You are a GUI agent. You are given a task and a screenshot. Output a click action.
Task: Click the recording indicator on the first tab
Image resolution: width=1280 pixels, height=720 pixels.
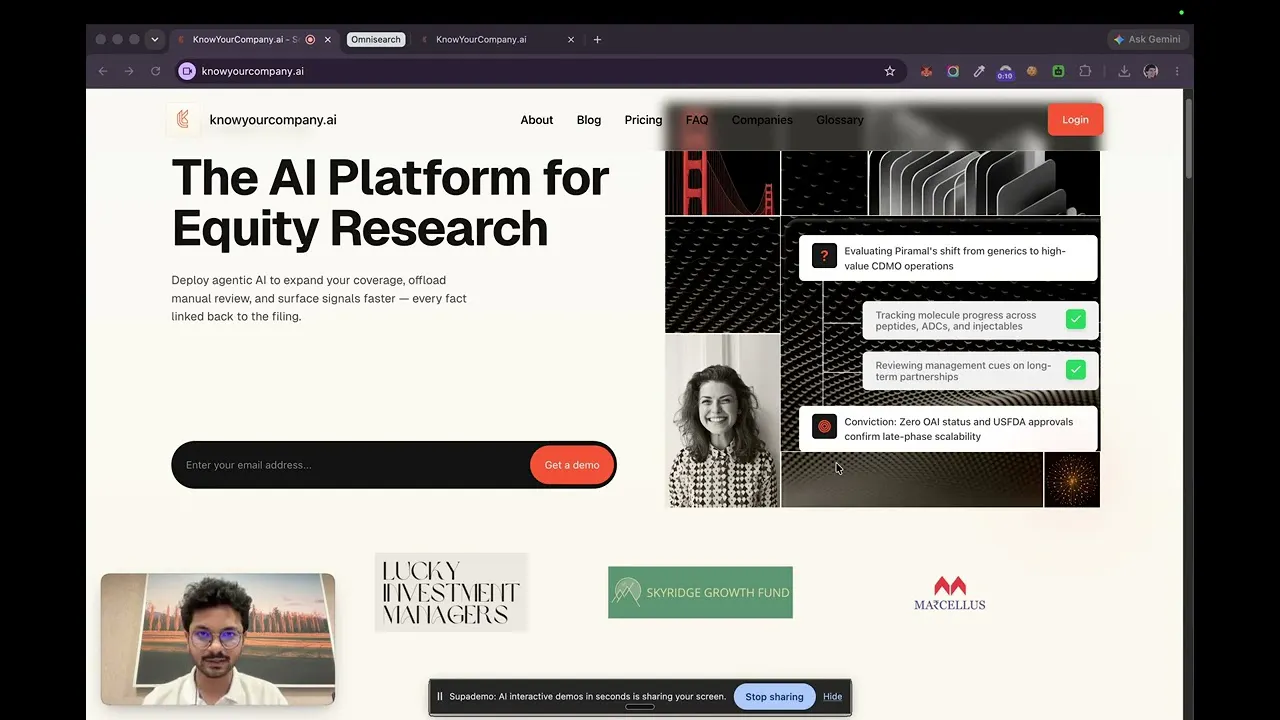coord(310,39)
